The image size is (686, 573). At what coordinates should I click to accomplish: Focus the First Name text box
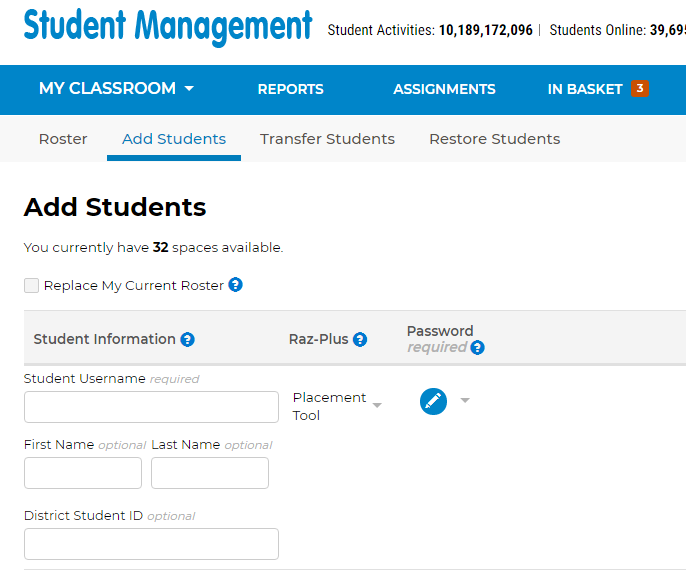(83, 473)
